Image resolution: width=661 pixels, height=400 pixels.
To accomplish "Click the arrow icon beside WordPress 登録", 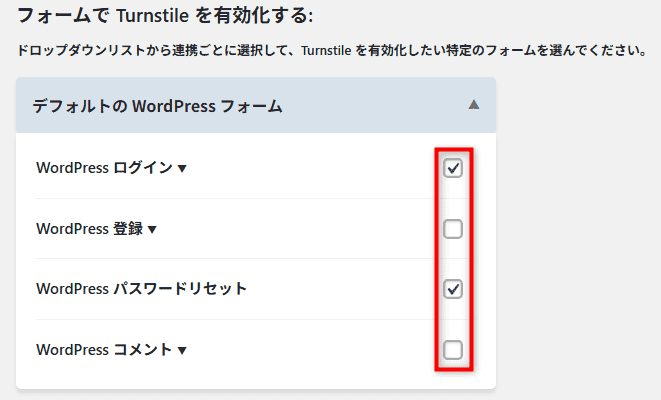I will tap(152, 229).
